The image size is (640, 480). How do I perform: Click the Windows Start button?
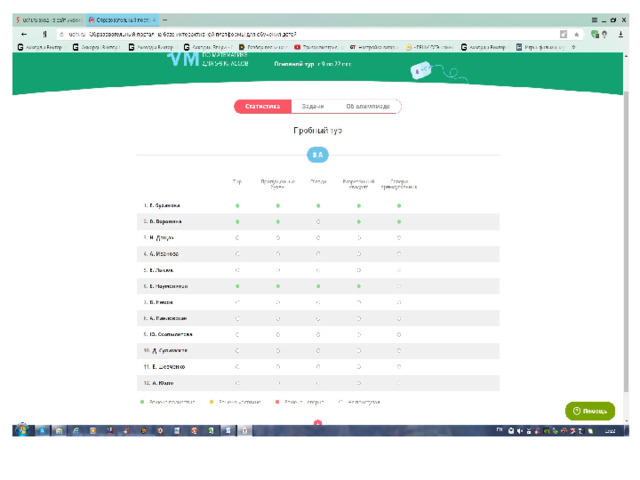(22, 430)
